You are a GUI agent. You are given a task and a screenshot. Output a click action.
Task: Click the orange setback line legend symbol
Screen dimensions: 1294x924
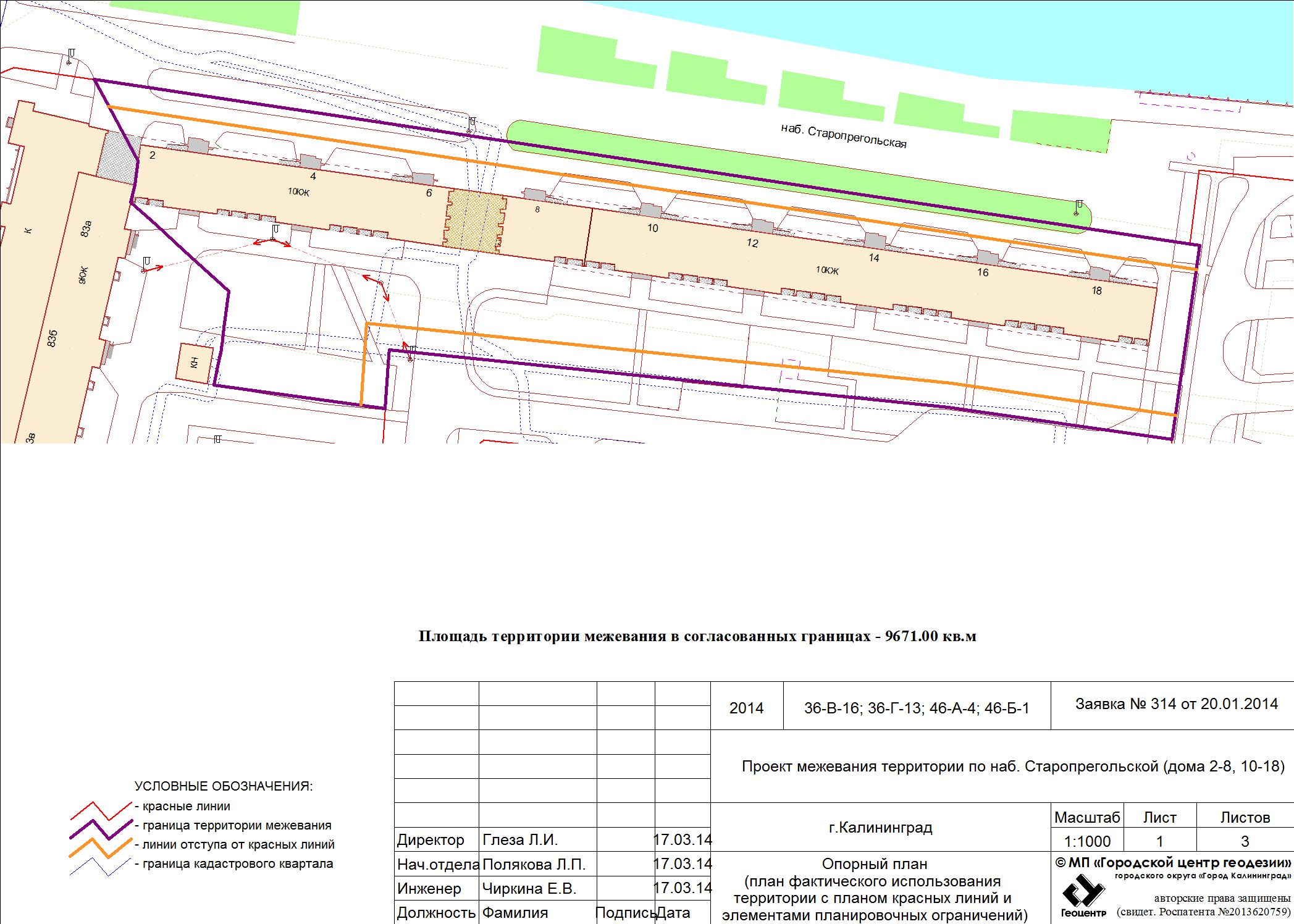coord(101,848)
